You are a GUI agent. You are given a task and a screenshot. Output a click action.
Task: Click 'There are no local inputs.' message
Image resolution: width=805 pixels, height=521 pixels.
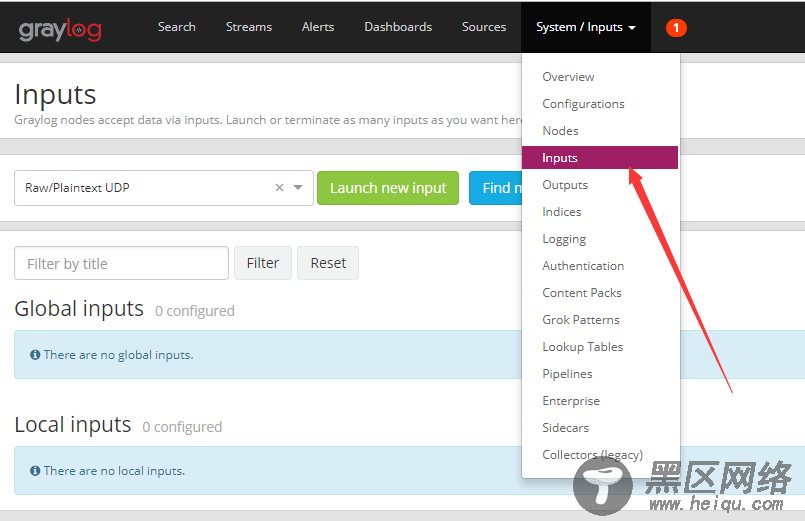click(x=114, y=471)
